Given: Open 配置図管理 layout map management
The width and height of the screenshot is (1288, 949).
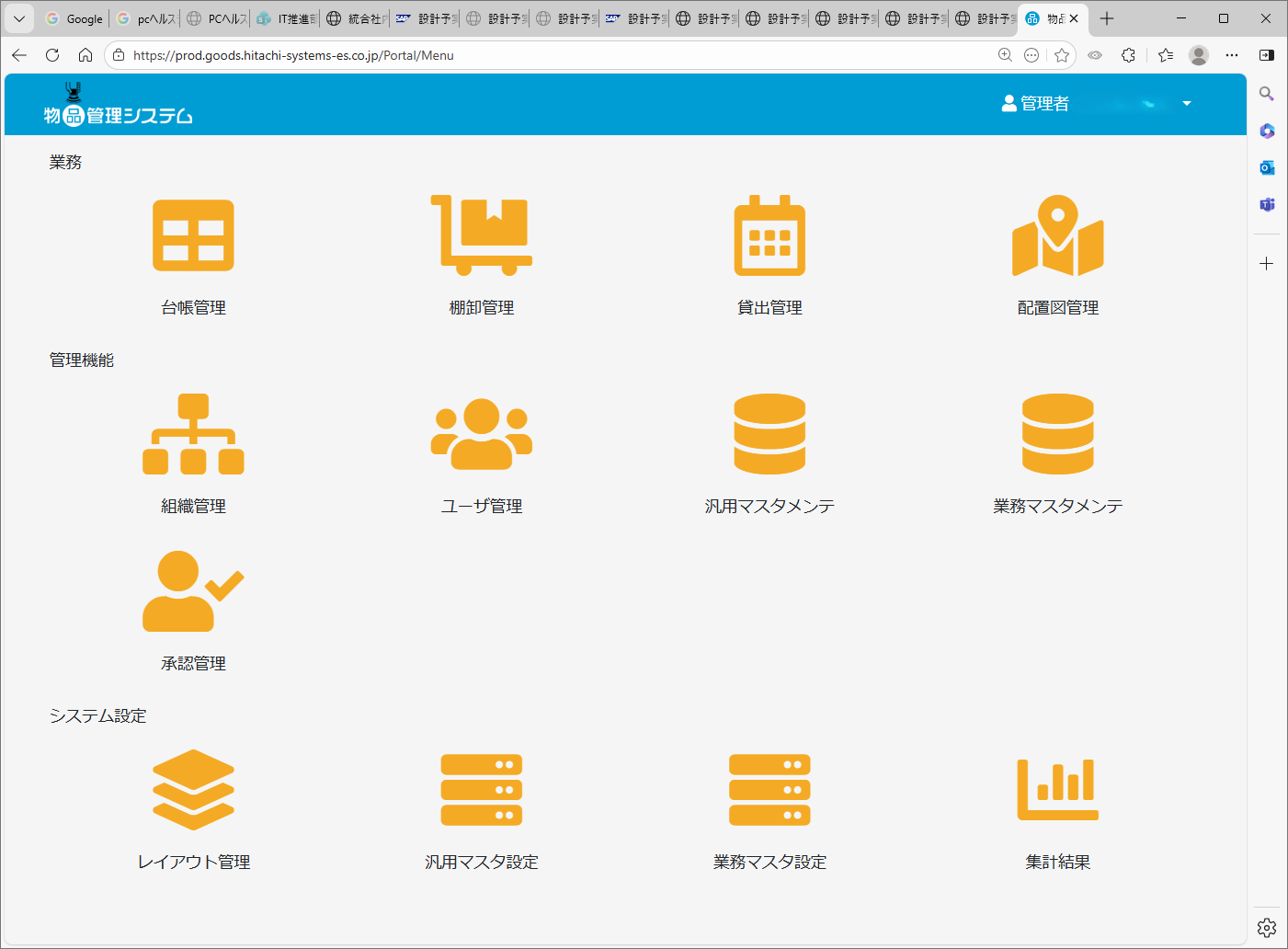Looking at the screenshot, I should (x=1057, y=236).
